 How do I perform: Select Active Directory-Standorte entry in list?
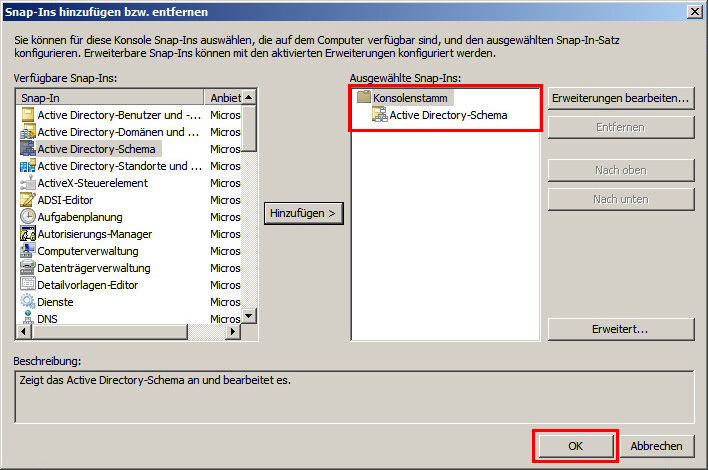coord(112,166)
